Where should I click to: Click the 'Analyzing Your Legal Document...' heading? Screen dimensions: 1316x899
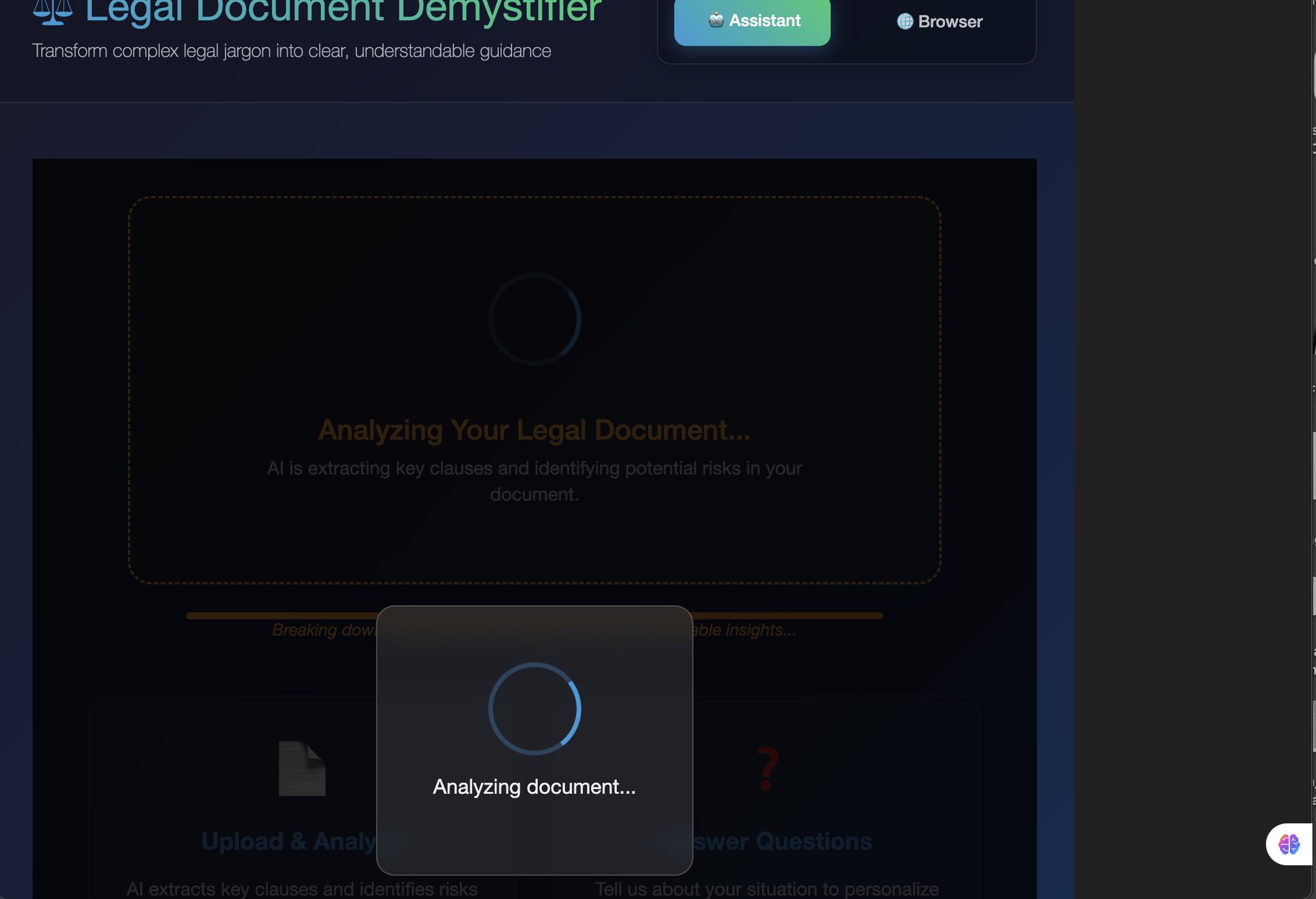pyautogui.click(x=534, y=430)
